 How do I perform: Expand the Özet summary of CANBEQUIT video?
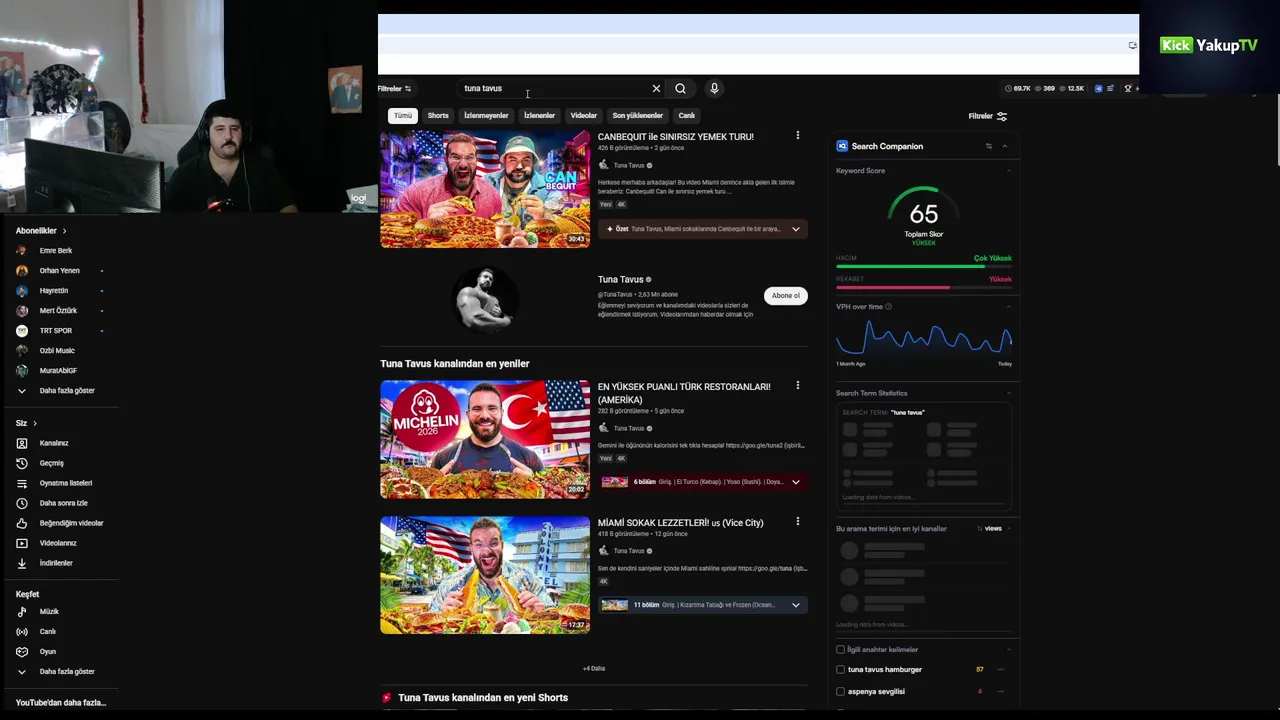point(796,229)
